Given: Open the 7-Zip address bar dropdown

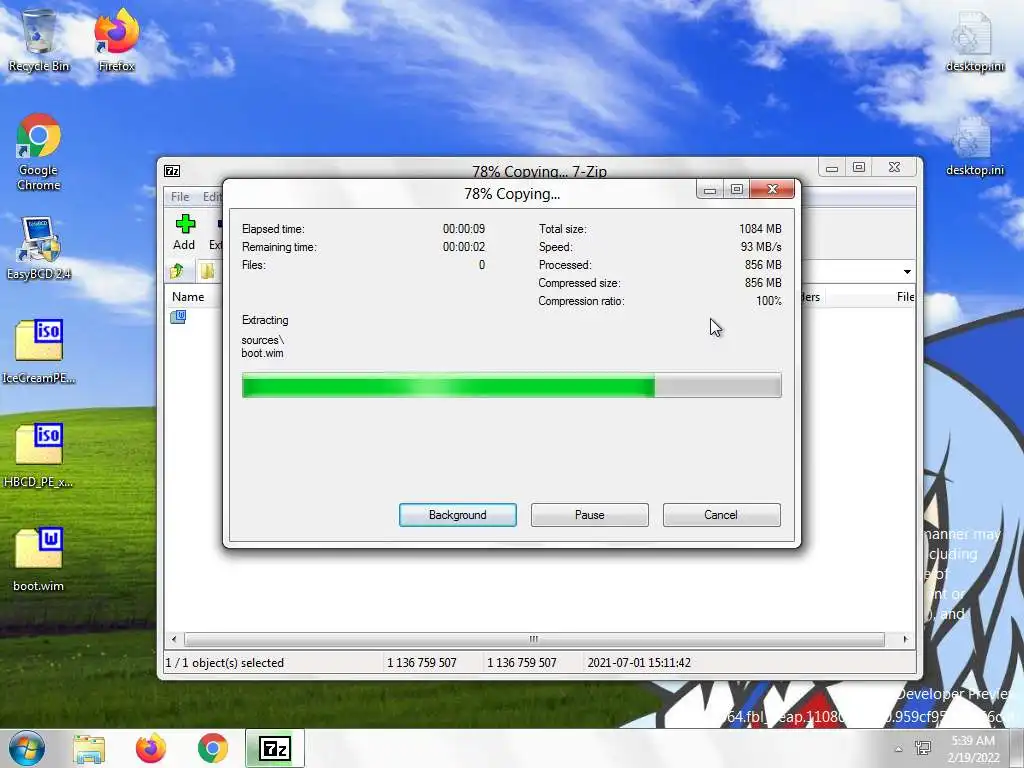Looking at the screenshot, I should pos(907,272).
